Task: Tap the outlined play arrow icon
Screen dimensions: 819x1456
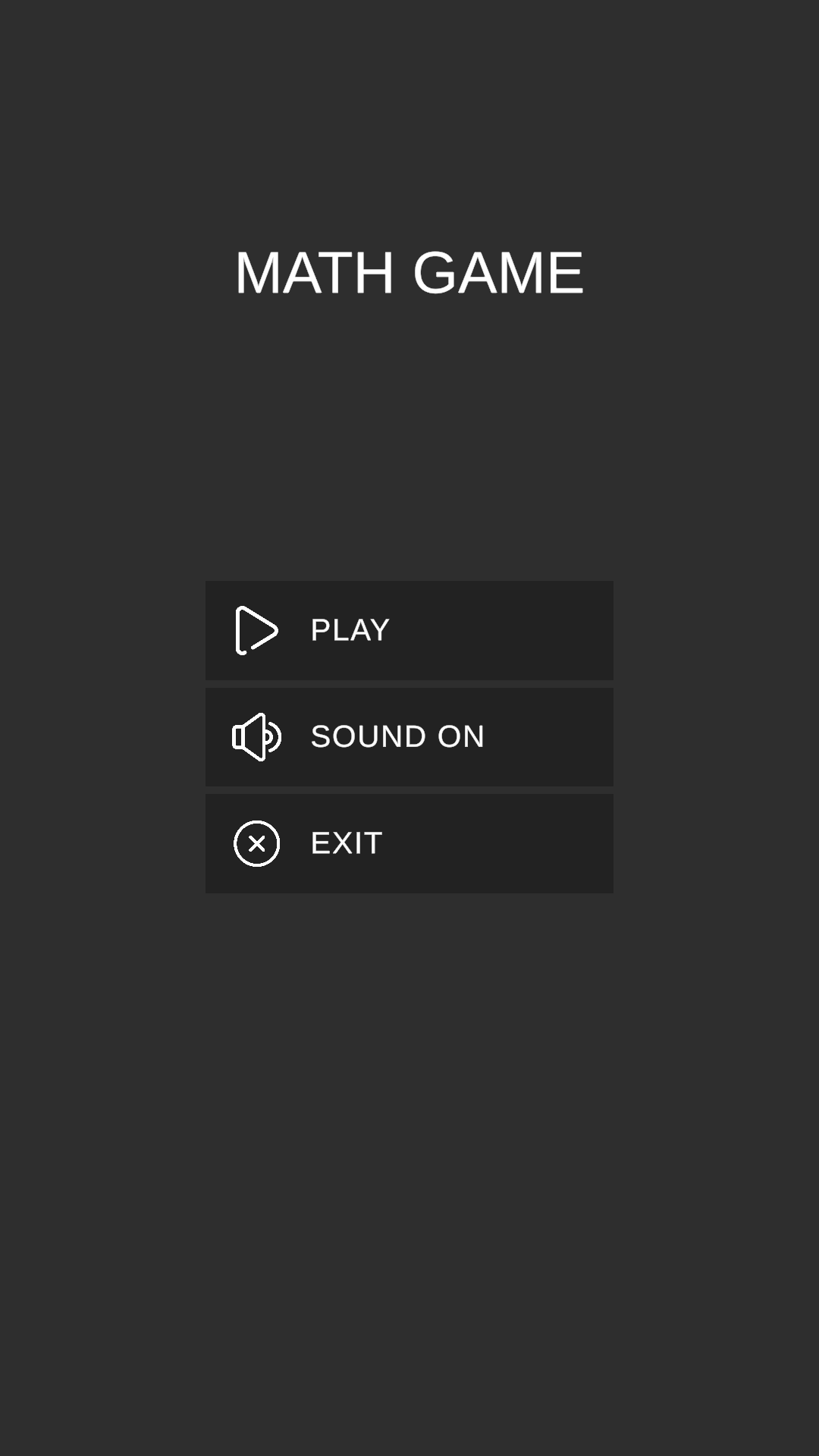Action: [x=256, y=630]
